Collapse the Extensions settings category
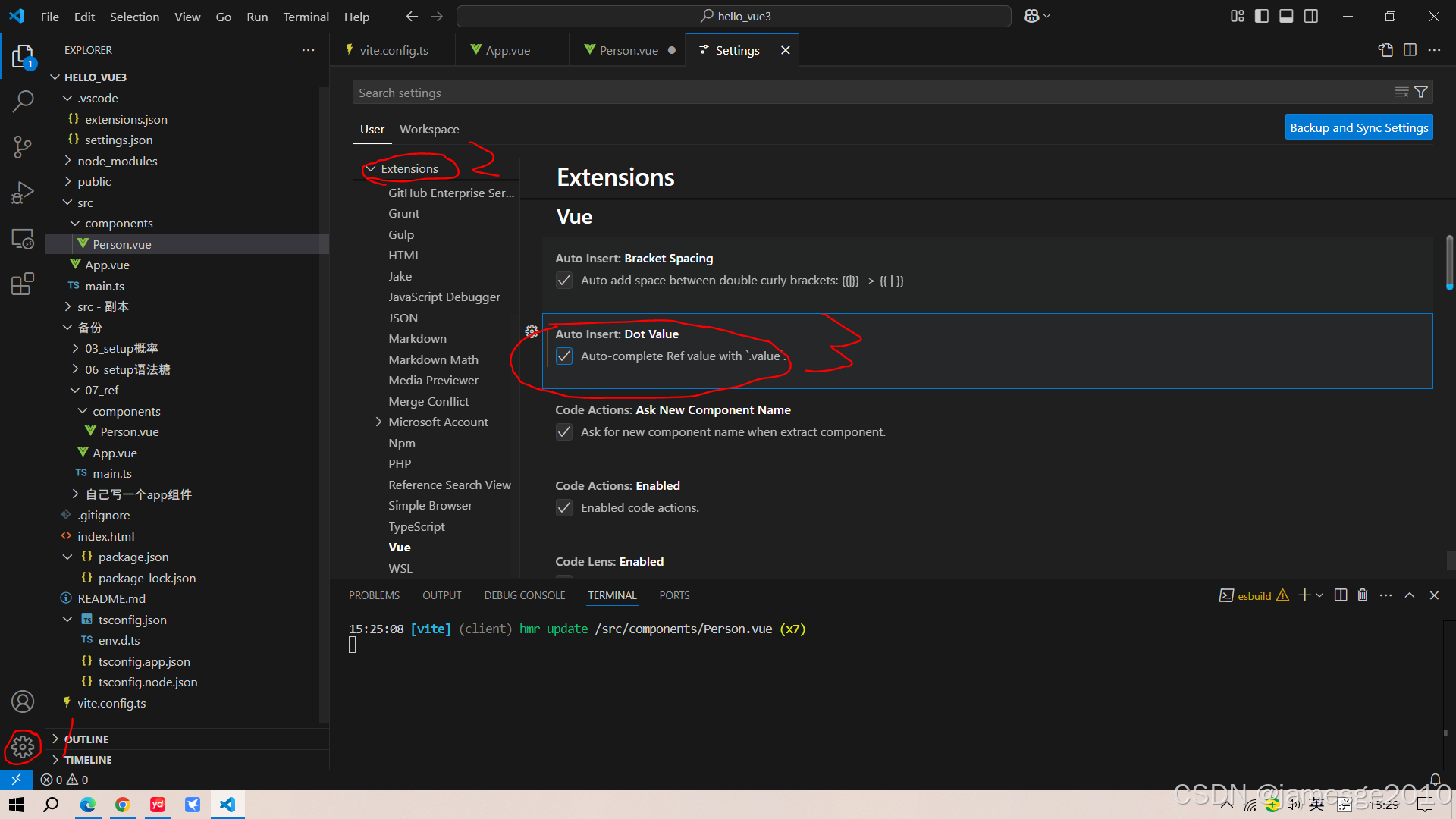This screenshot has width=1456, height=819. click(372, 168)
